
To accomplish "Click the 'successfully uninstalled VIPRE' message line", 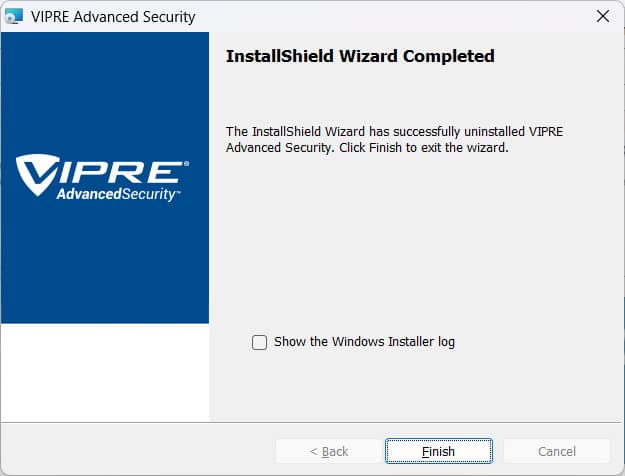I will pos(394,131).
